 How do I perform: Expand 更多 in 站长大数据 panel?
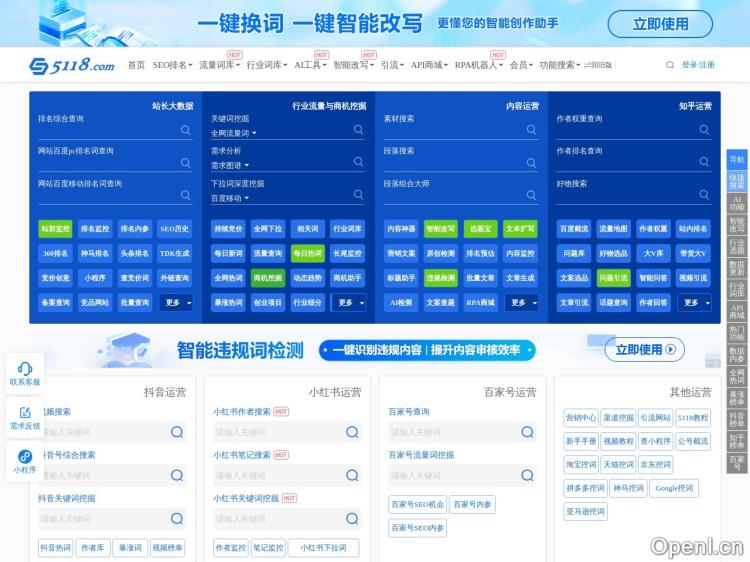click(176, 302)
